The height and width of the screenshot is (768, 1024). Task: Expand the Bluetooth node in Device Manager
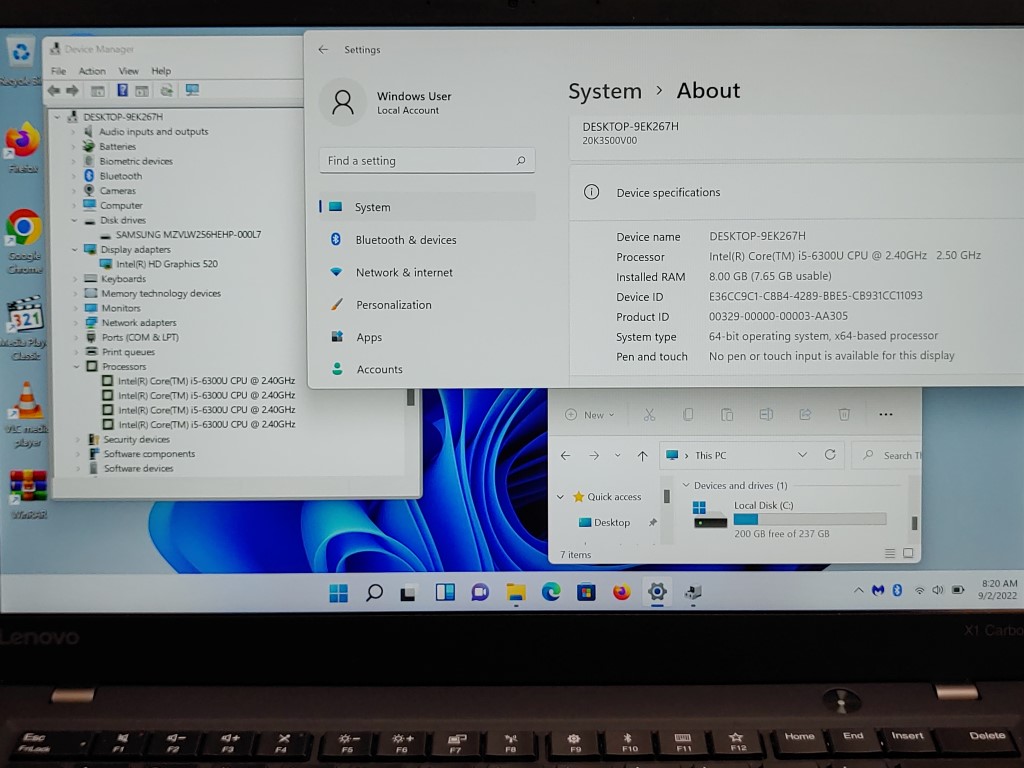tap(73, 176)
